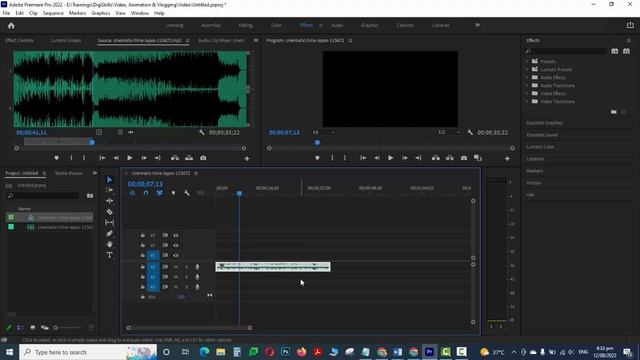Open the Graphics menu
The height and width of the screenshot is (360, 640).
100,13
